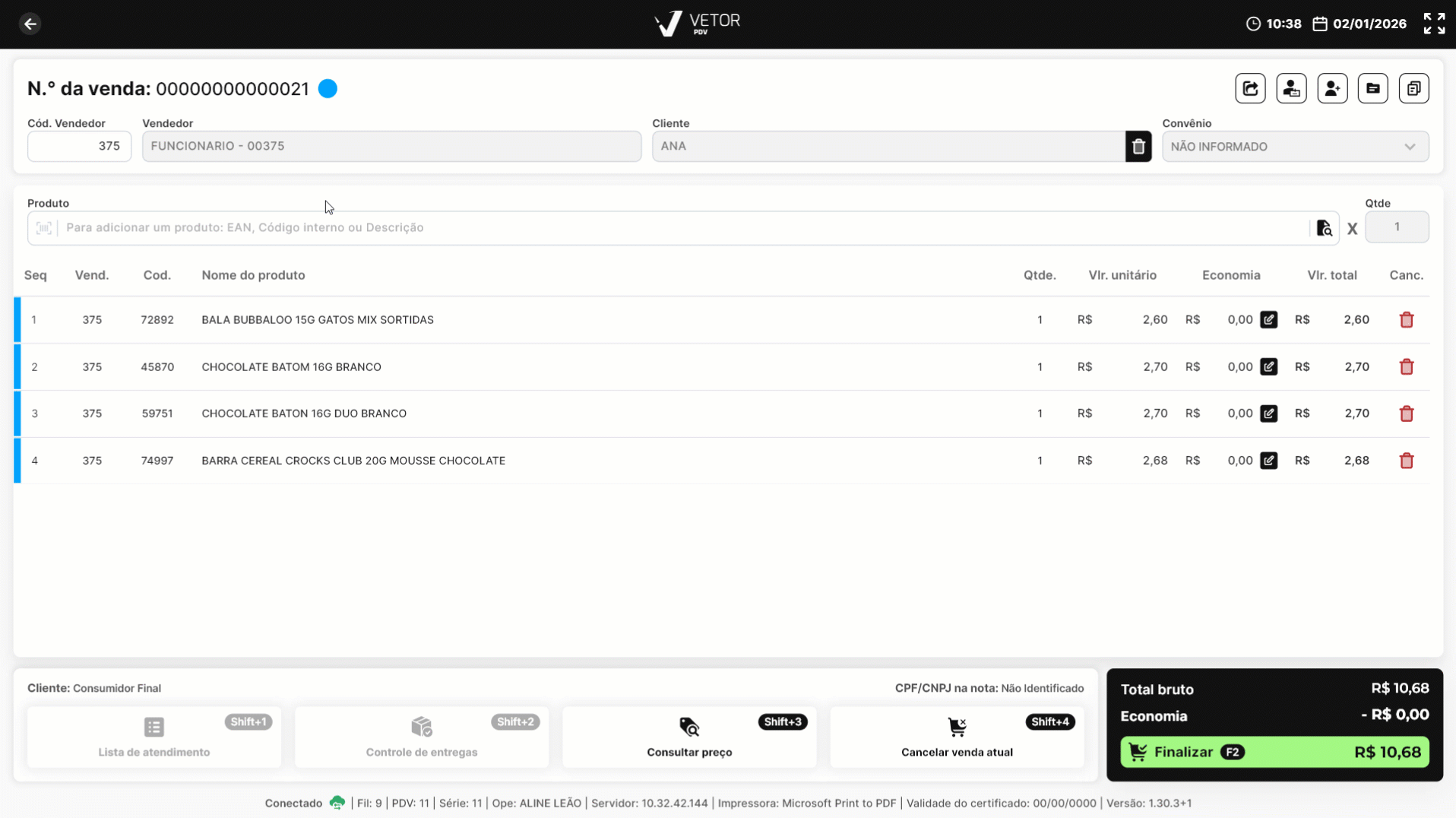The width and height of the screenshot is (1456, 818).
Task: Edit discount for BARRA CEREAL CROCKS row
Action: tap(1268, 461)
